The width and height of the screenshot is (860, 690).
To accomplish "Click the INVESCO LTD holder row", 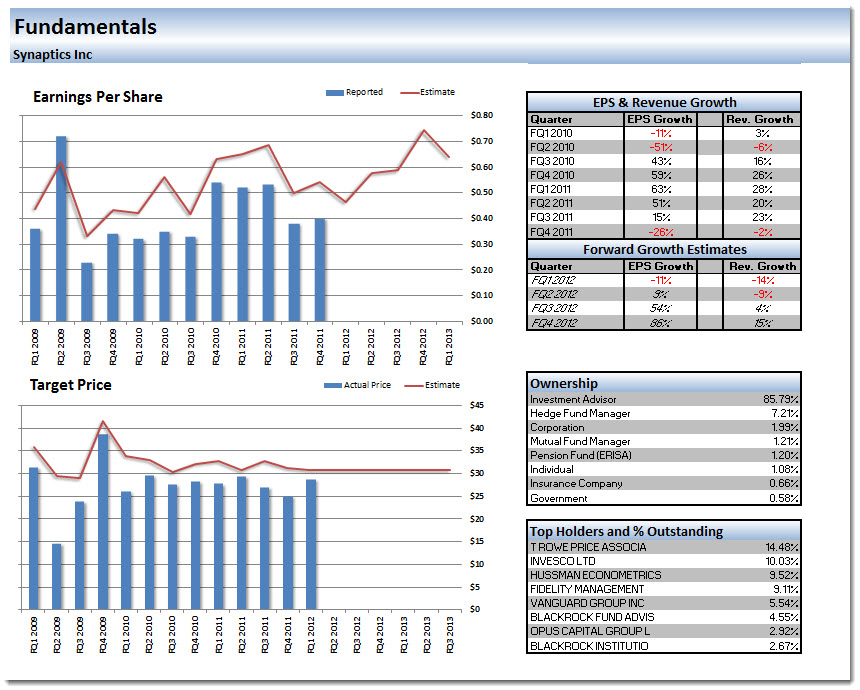I will click(664, 561).
